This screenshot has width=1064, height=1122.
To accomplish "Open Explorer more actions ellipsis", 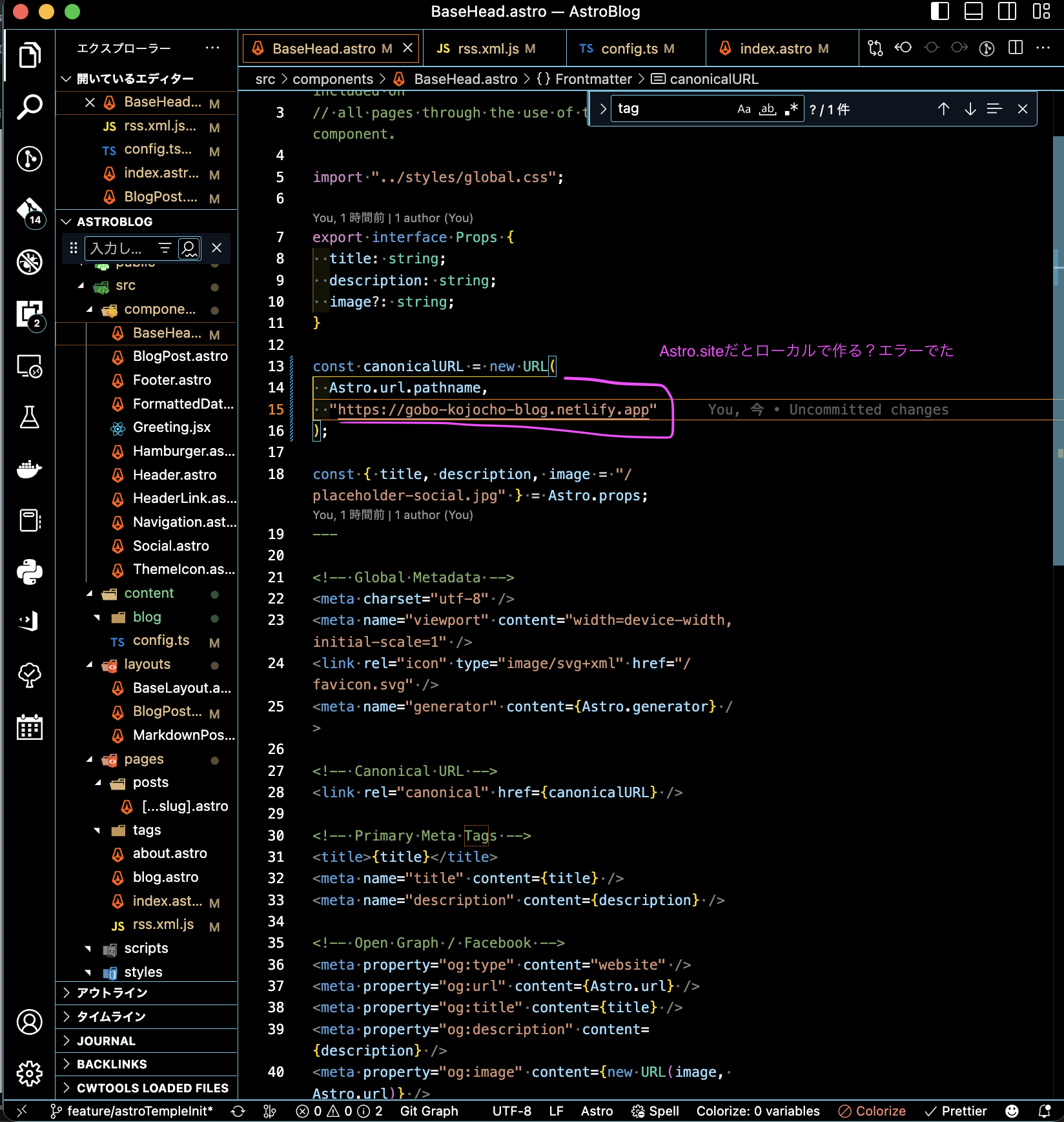I will 212,48.
